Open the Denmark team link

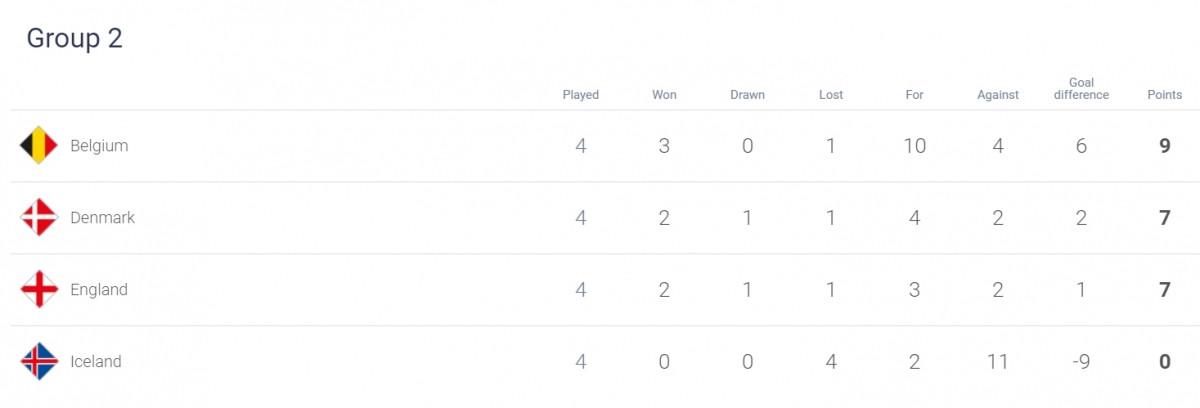coord(102,218)
